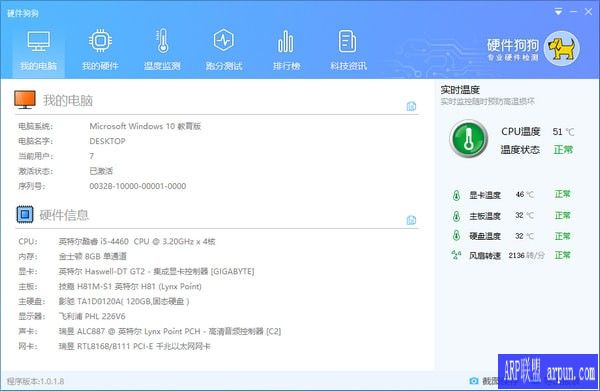Open the title bar dropdown menu arrow
This screenshot has width=600, height=391.
[x=558, y=12]
